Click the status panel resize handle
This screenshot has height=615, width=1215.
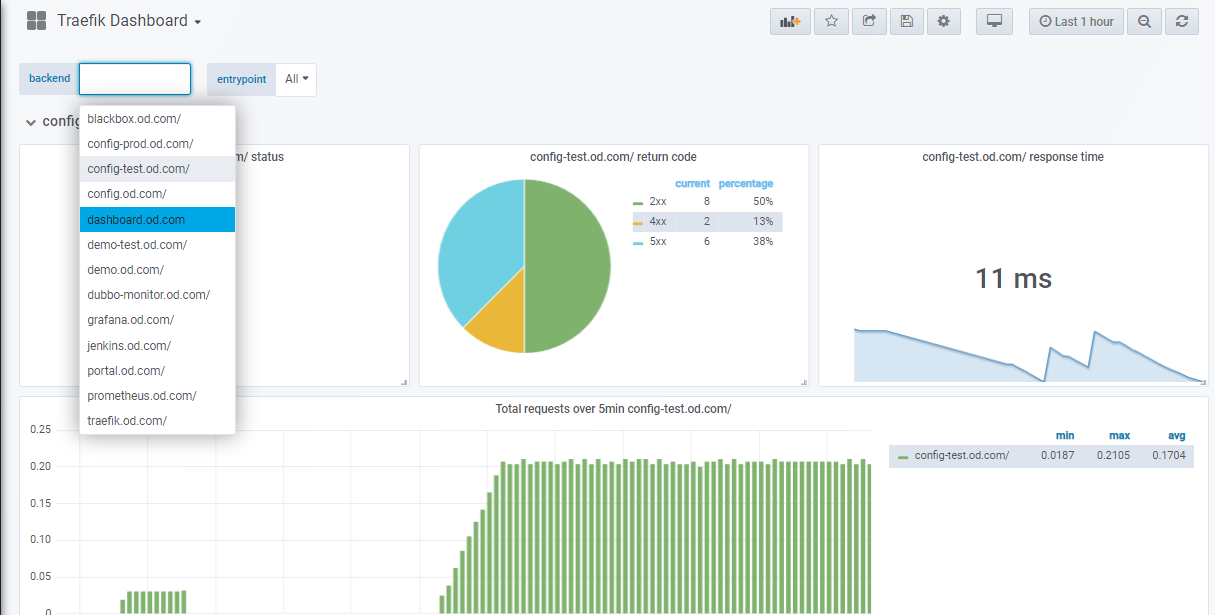(x=405, y=382)
